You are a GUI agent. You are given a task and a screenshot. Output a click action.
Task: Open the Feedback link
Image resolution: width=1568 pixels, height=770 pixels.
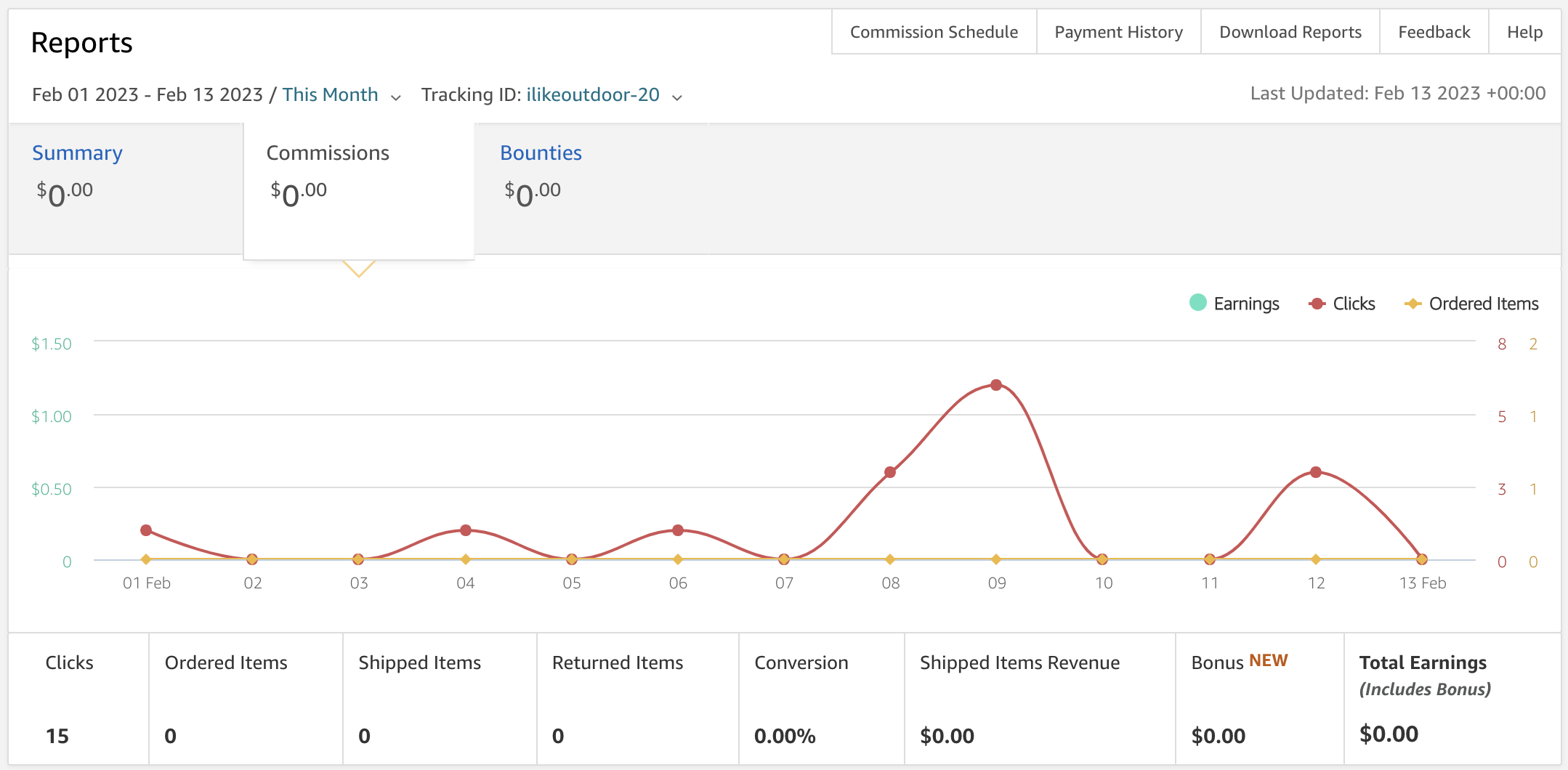coord(1434,32)
